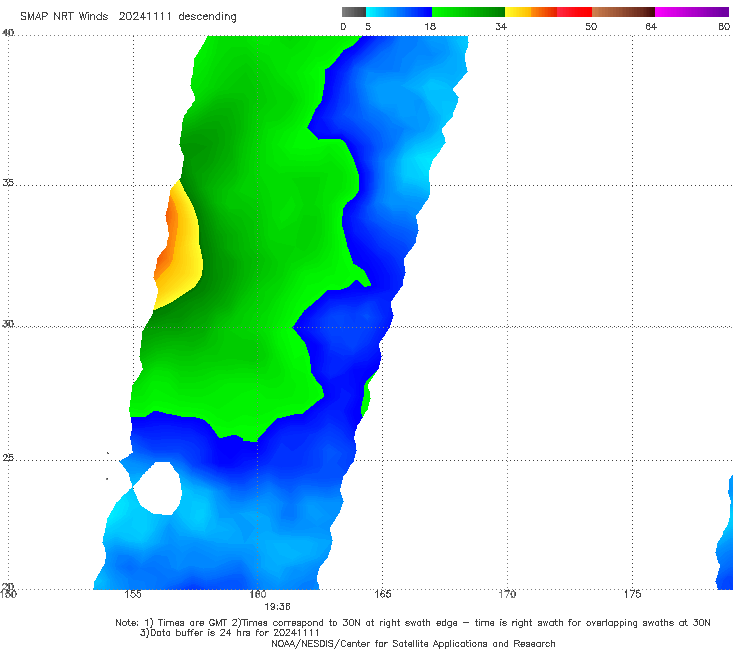The width and height of the screenshot is (740, 650).
Task: Click the swath time label '19:36'
Action: pos(277,607)
